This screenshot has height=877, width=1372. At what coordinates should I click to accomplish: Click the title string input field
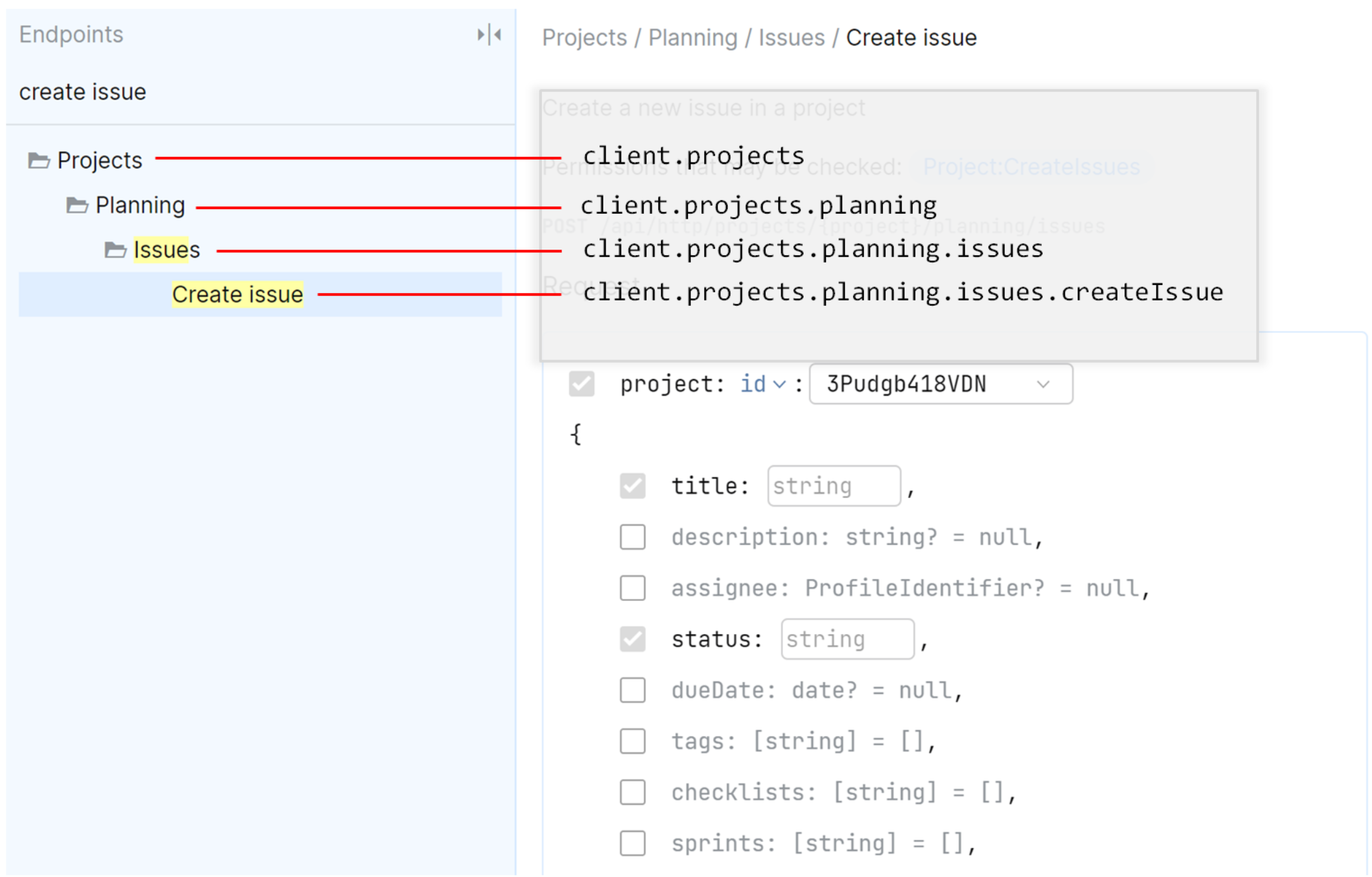[833, 486]
